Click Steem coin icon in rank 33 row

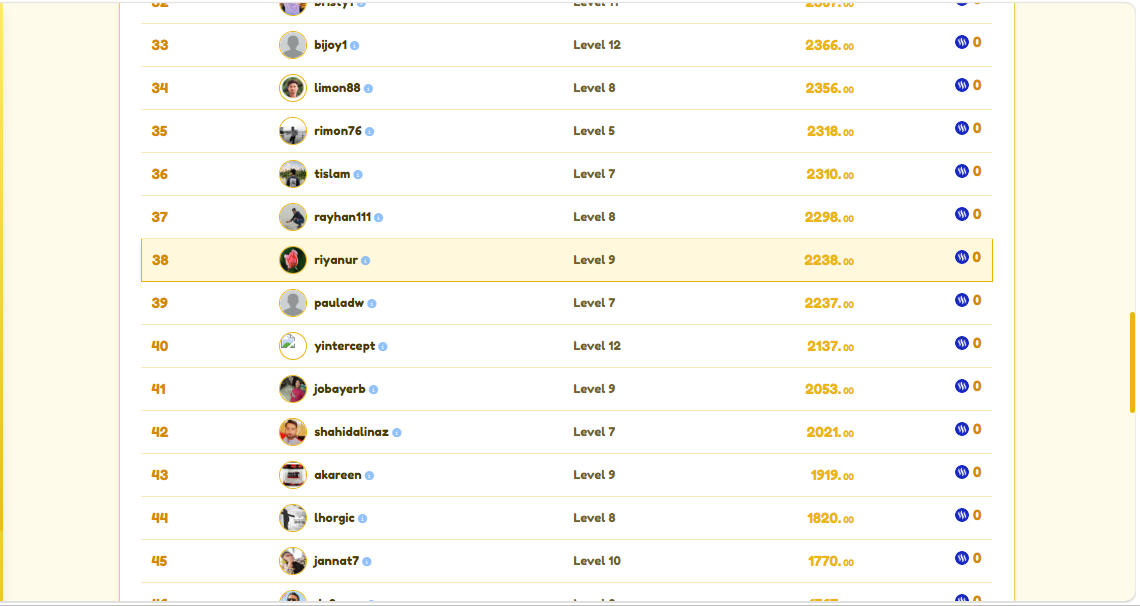tap(962, 42)
